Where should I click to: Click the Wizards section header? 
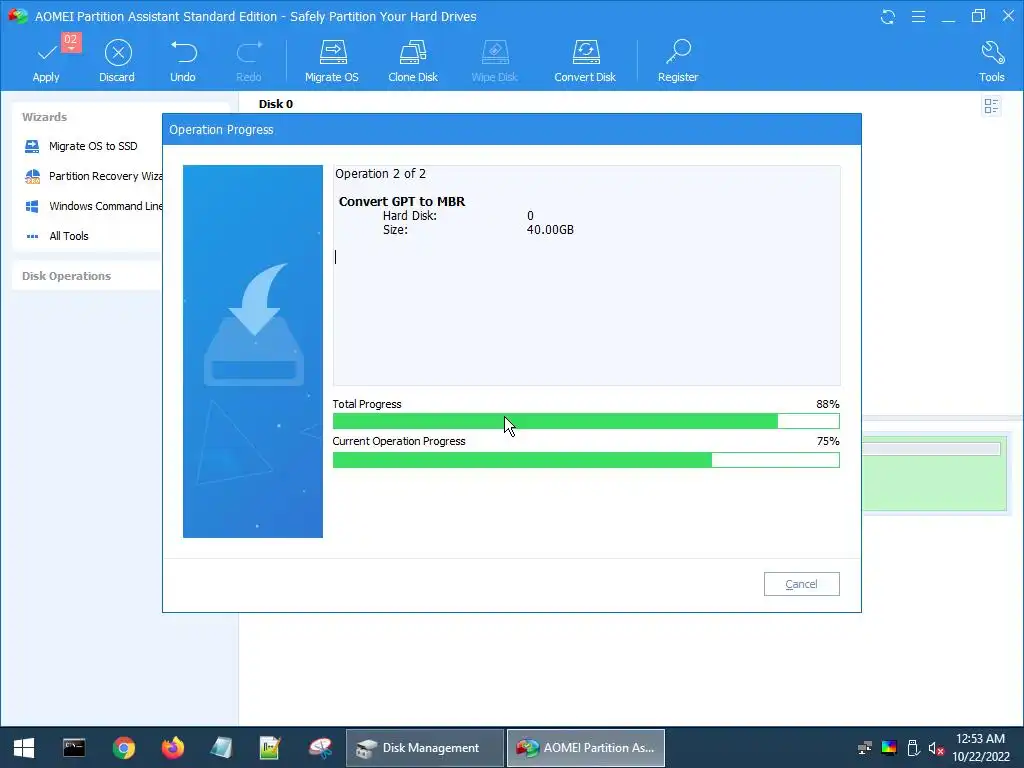coord(44,117)
